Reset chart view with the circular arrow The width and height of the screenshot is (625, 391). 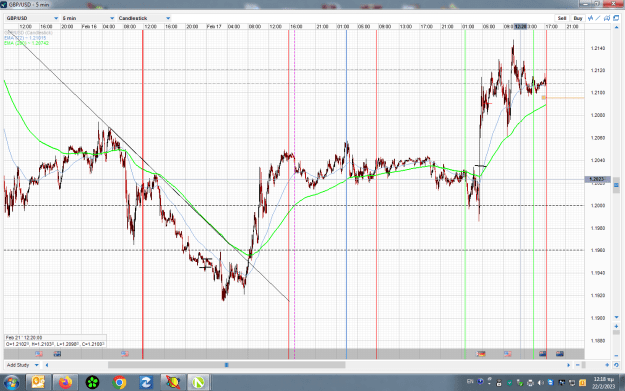[616, 365]
